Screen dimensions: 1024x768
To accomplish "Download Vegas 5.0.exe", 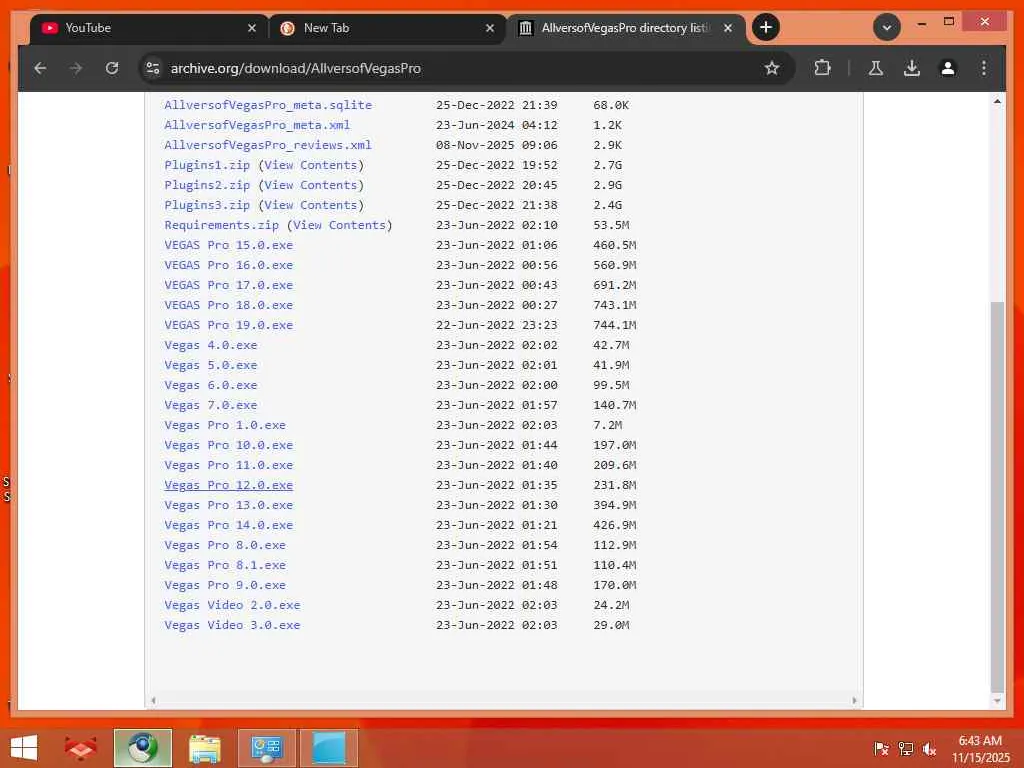I will pos(210,365).
